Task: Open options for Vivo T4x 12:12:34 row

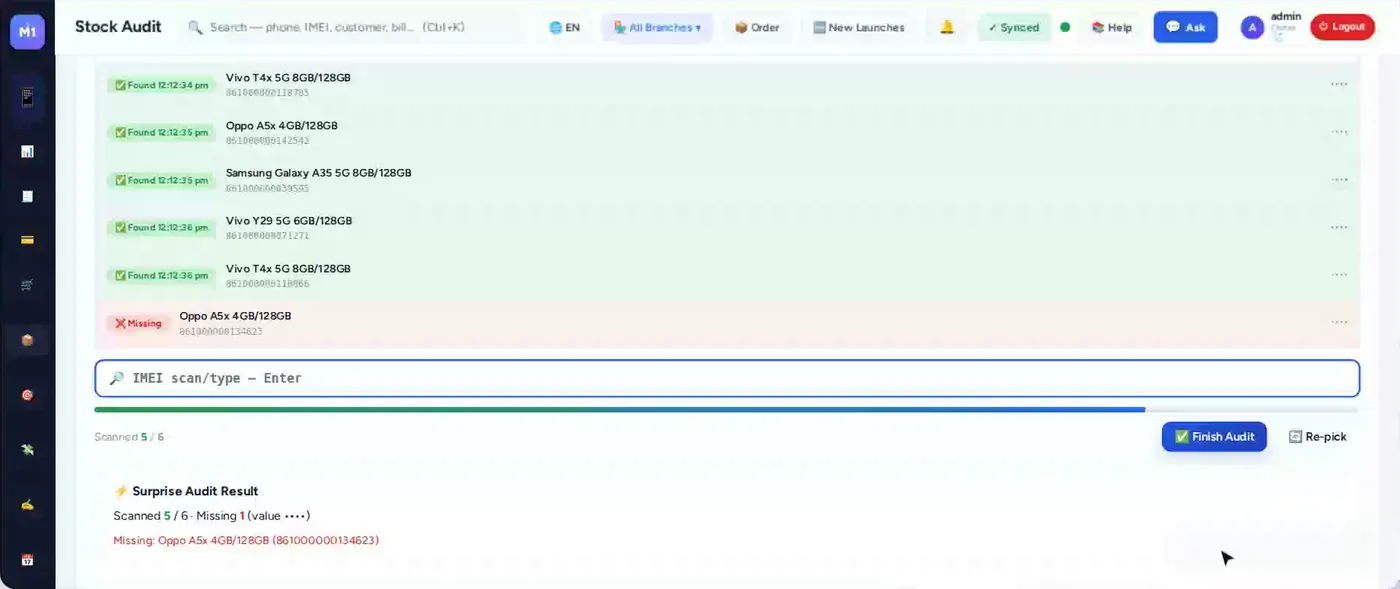Action: tap(1339, 85)
